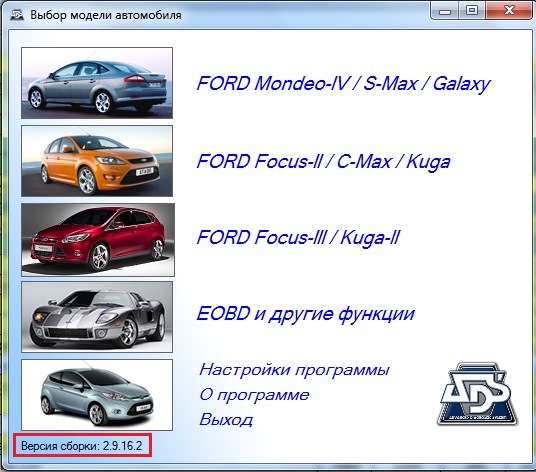
Task: Click the red Focus-III car thumbnail
Action: [98, 240]
